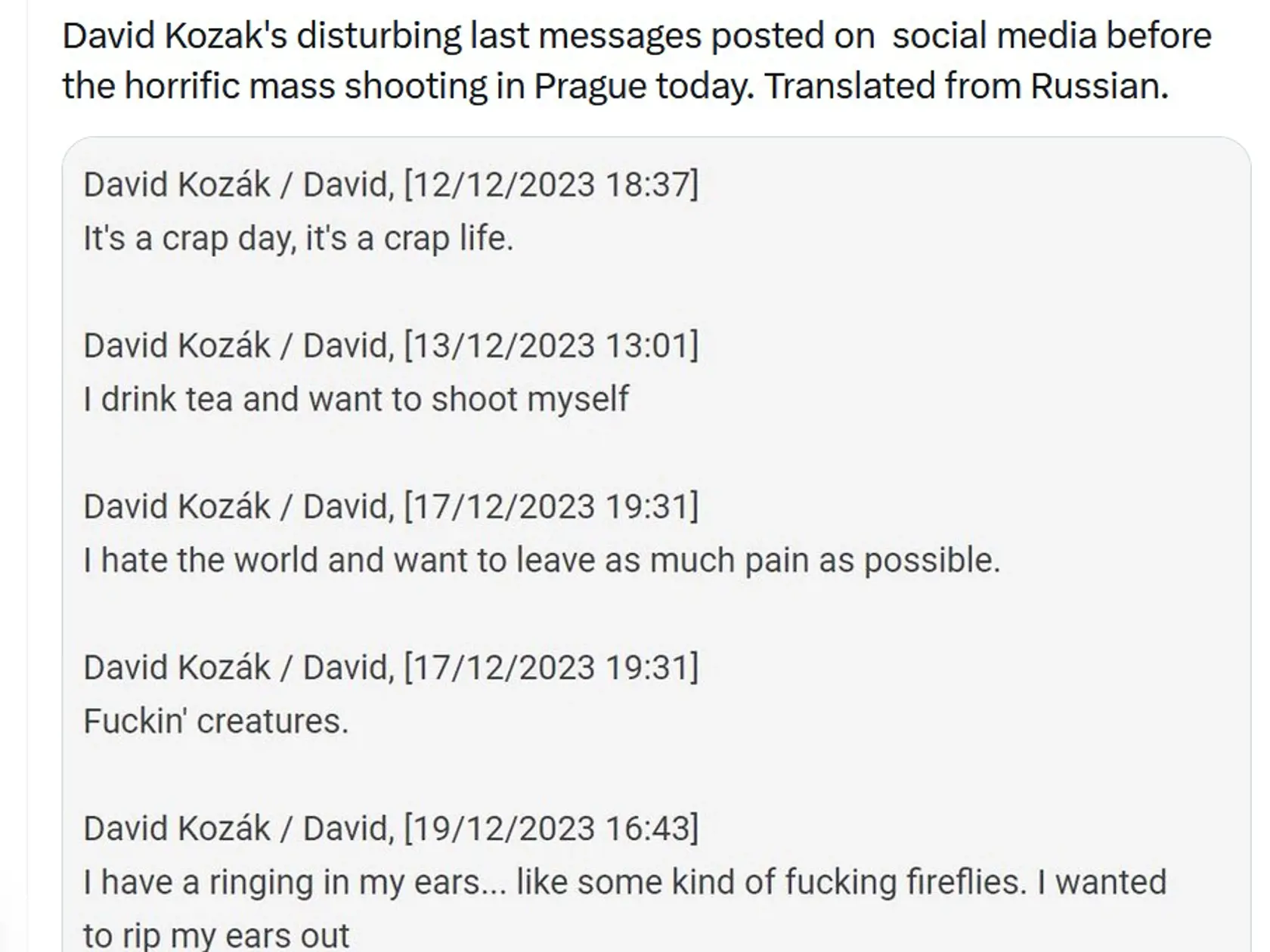
Task: Open the embedded messages screenshot card
Action: [656, 544]
